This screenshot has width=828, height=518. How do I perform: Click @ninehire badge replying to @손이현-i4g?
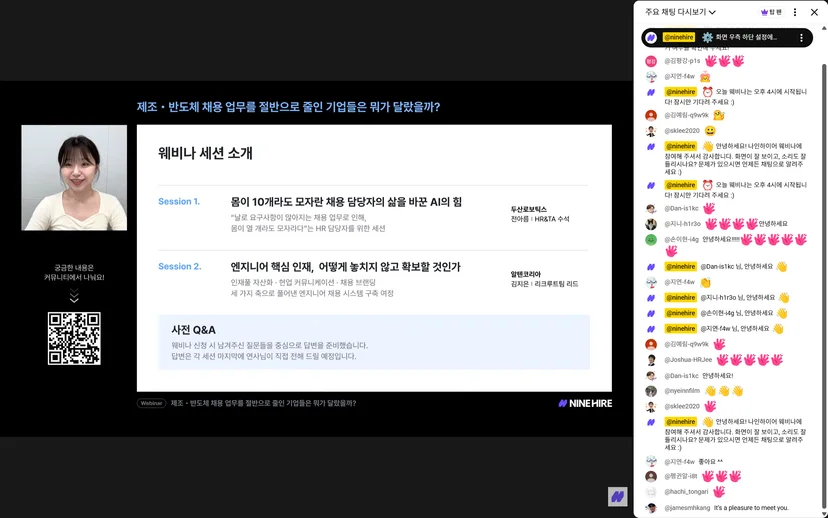tap(681, 313)
